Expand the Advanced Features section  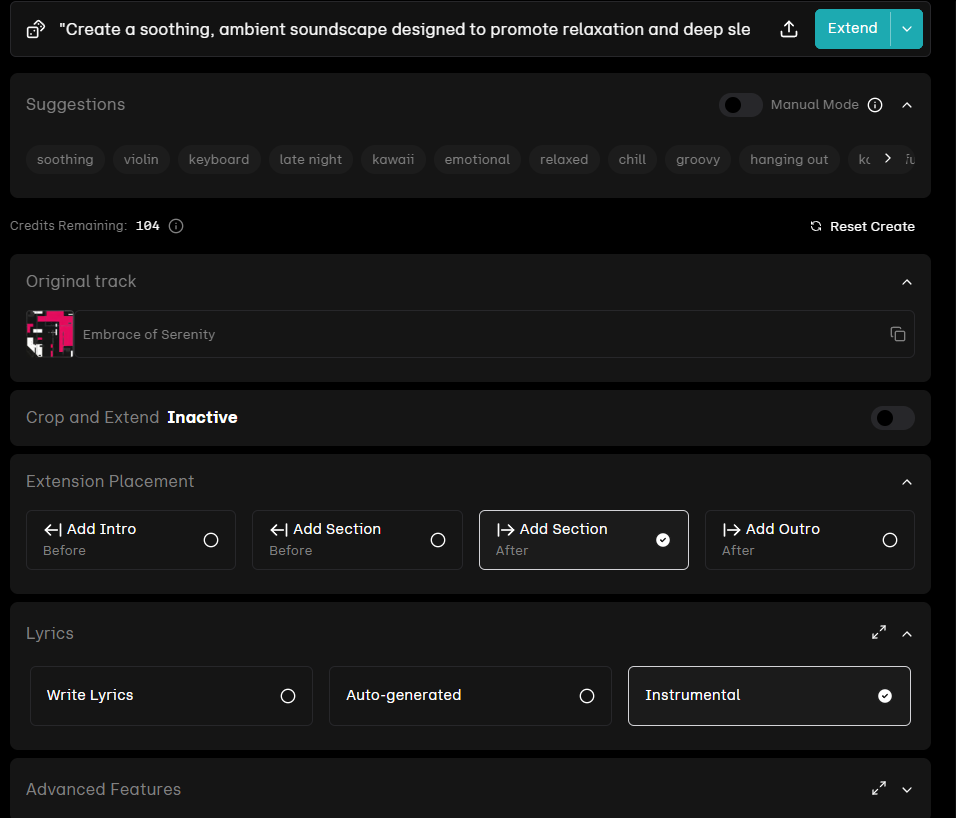pos(907,790)
